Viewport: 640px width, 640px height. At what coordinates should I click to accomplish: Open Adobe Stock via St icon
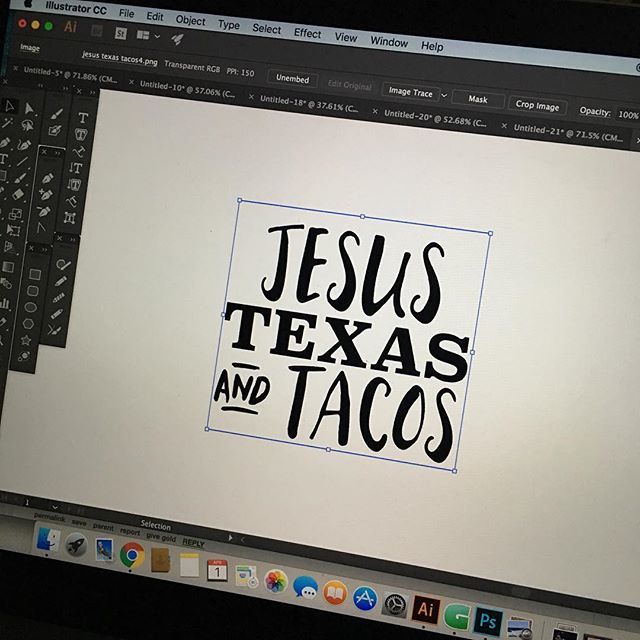[121, 33]
